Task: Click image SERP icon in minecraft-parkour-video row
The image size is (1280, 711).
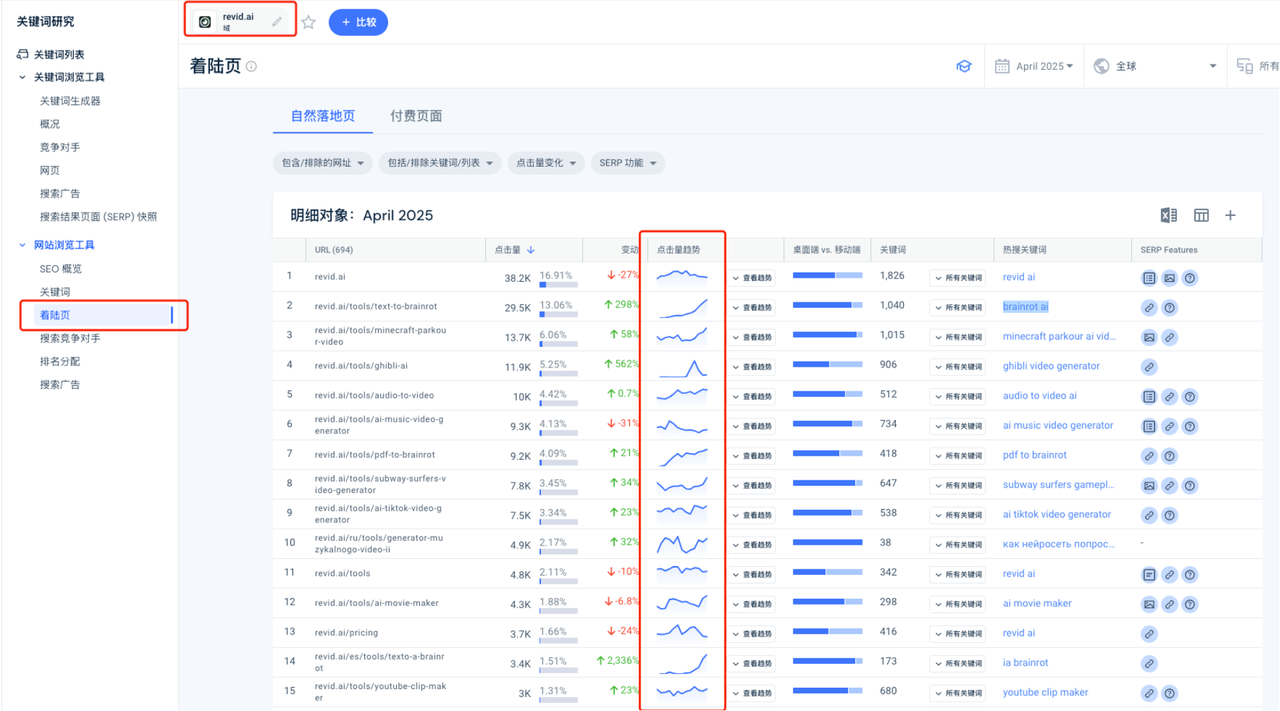Action: pyautogui.click(x=1149, y=337)
